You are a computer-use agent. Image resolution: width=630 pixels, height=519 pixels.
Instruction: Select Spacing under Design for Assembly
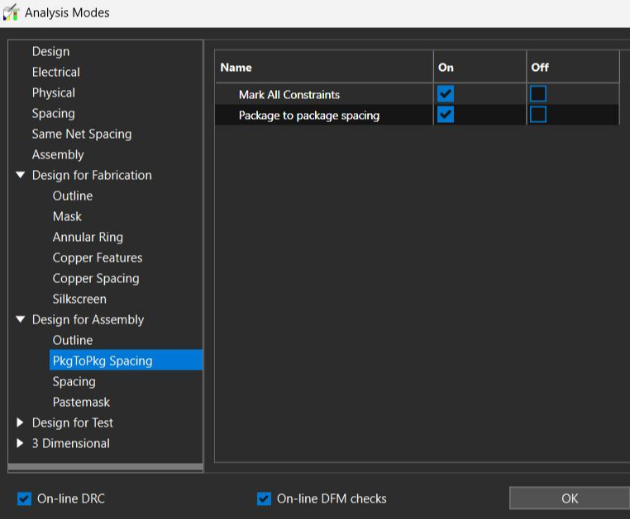[74, 381]
